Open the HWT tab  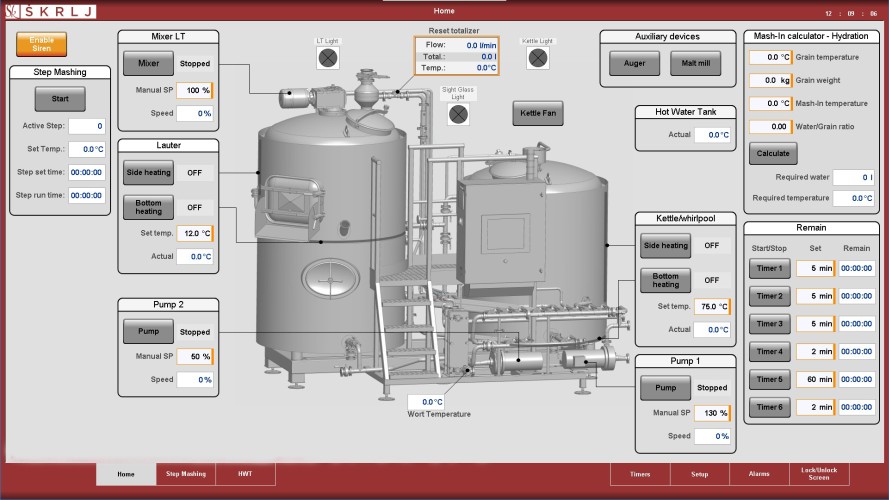(x=245, y=473)
